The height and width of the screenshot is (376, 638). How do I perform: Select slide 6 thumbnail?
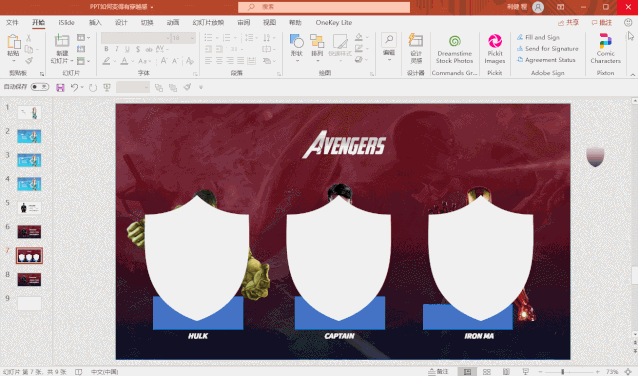click(29, 232)
